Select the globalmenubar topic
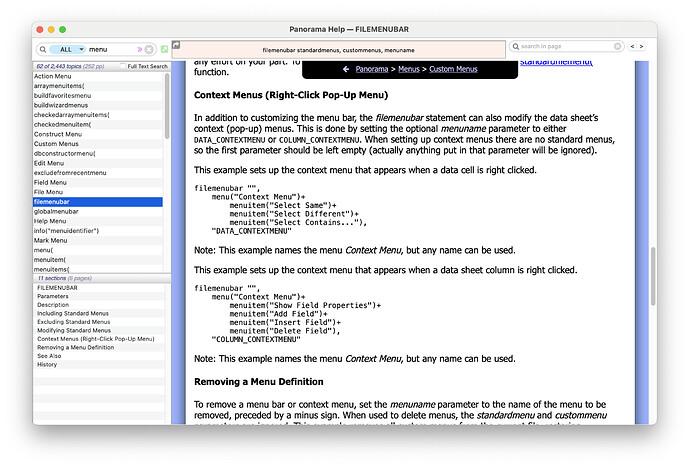 [x=98, y=212]
